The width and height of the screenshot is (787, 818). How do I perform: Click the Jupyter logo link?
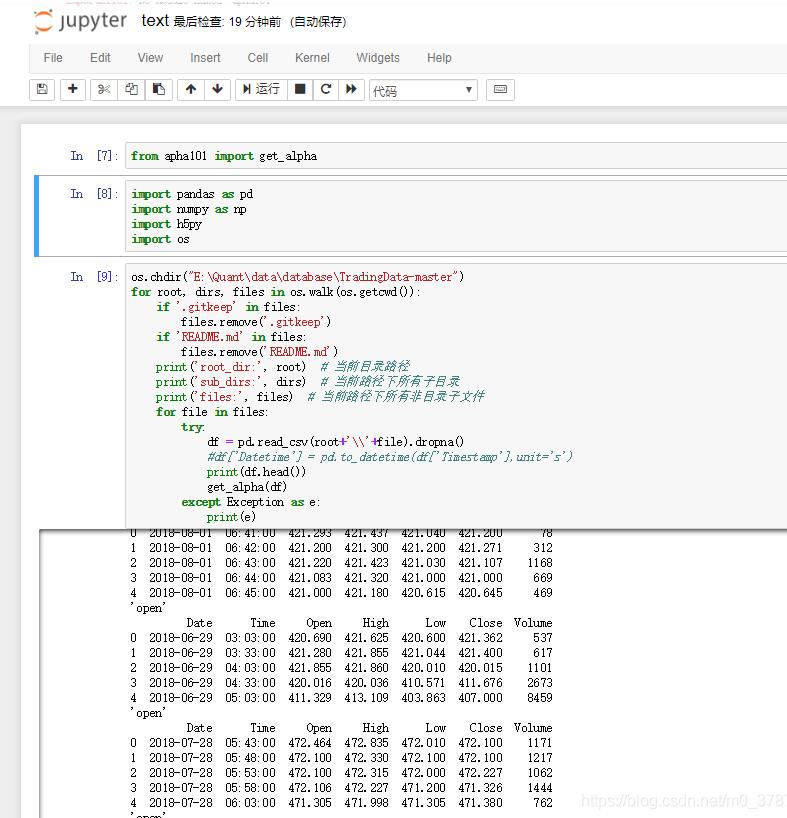(80, 21)
